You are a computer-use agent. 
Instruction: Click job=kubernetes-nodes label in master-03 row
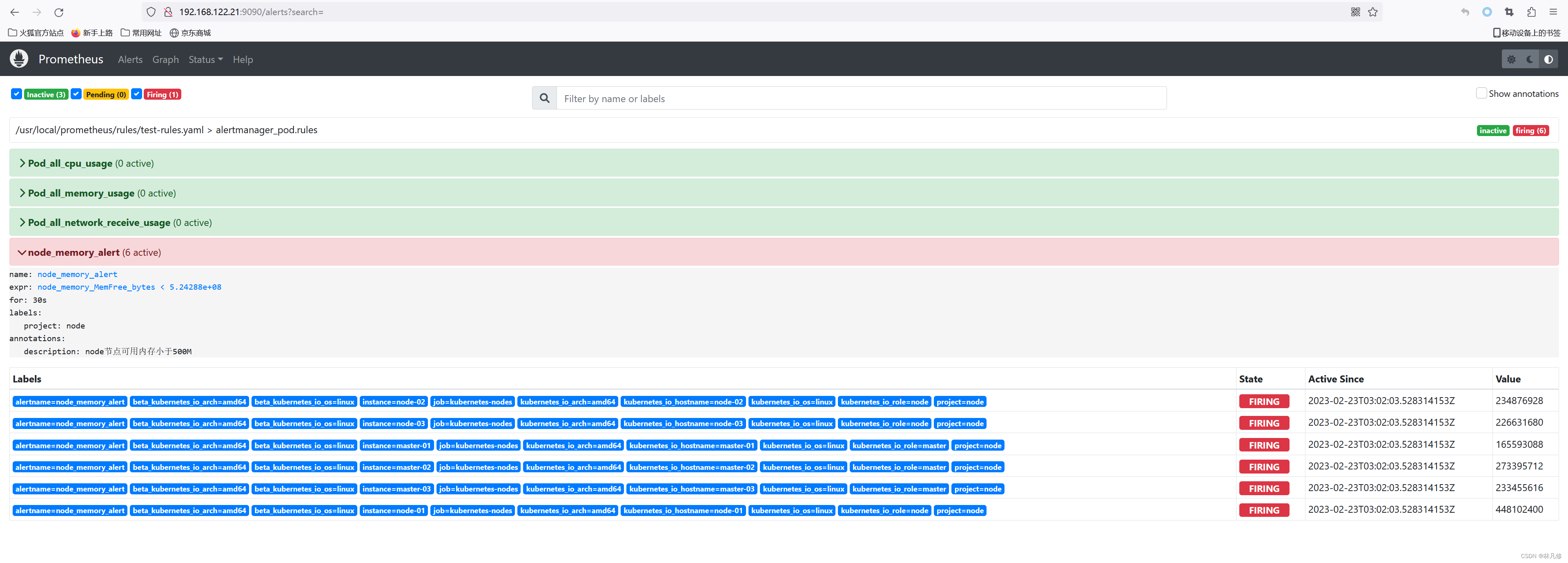point(479,489)
